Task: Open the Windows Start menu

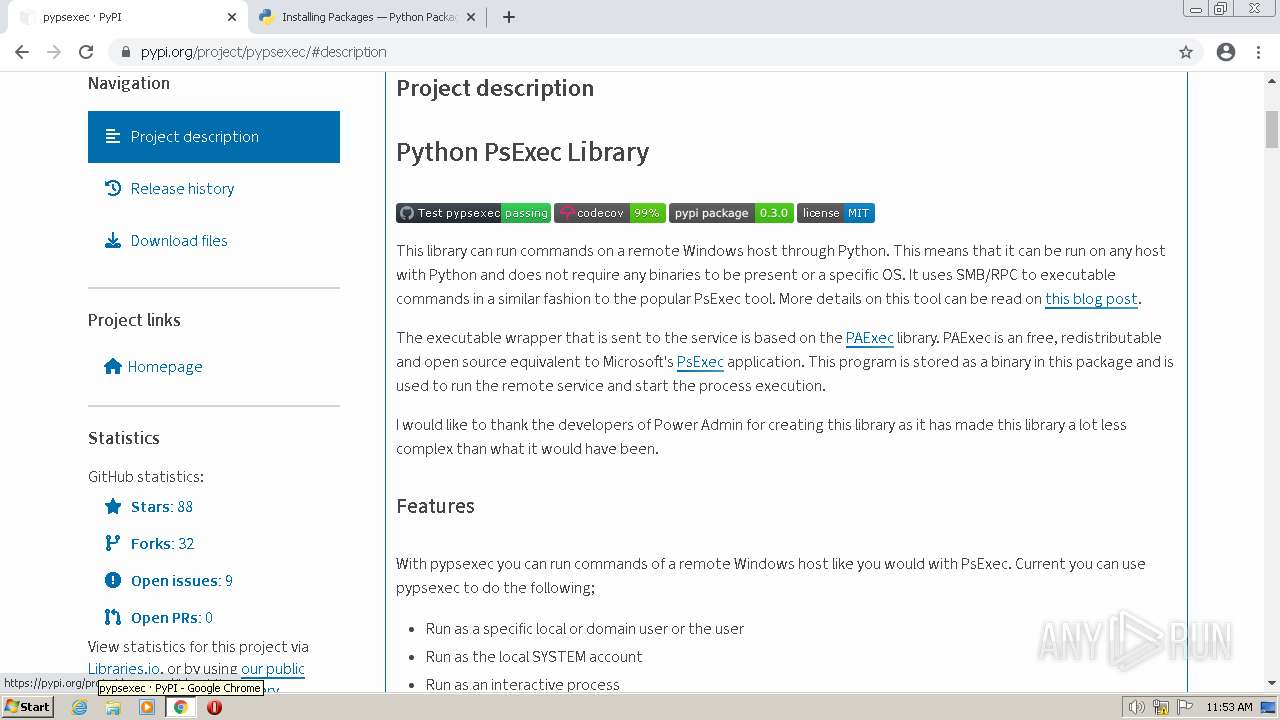Action: 27,706
